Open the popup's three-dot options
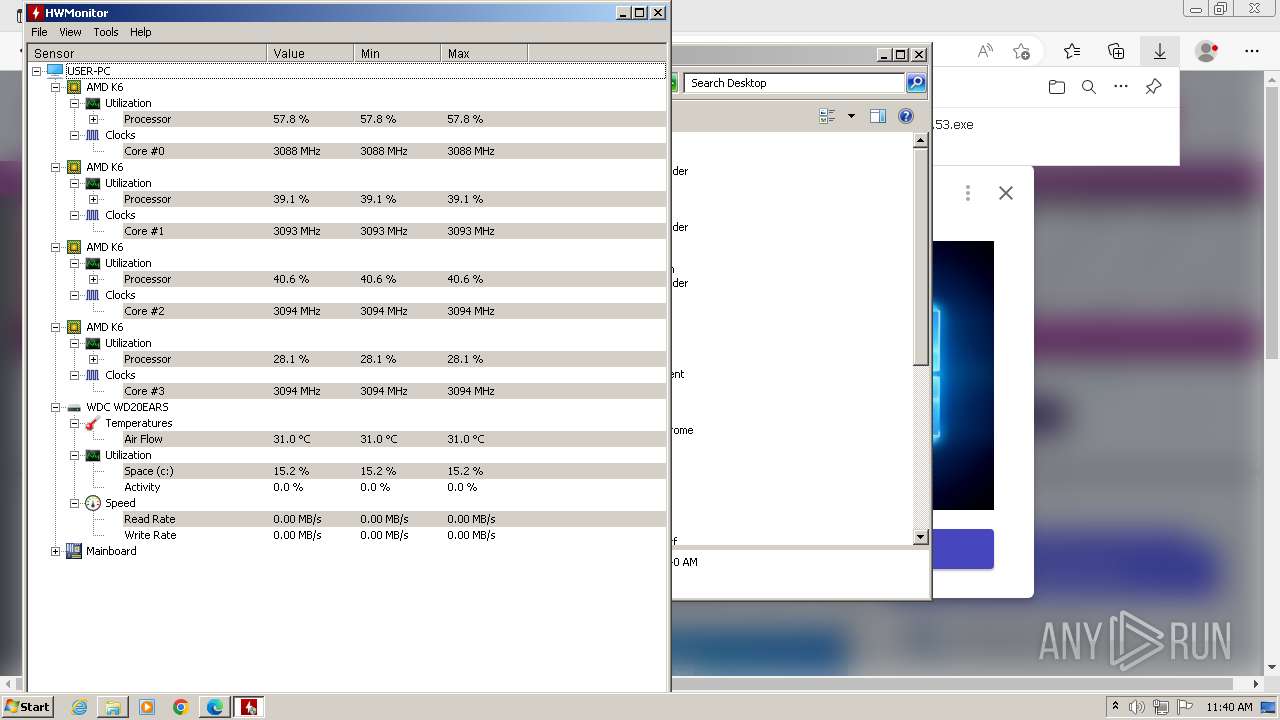1280x720 pixels. coord(967,193)
